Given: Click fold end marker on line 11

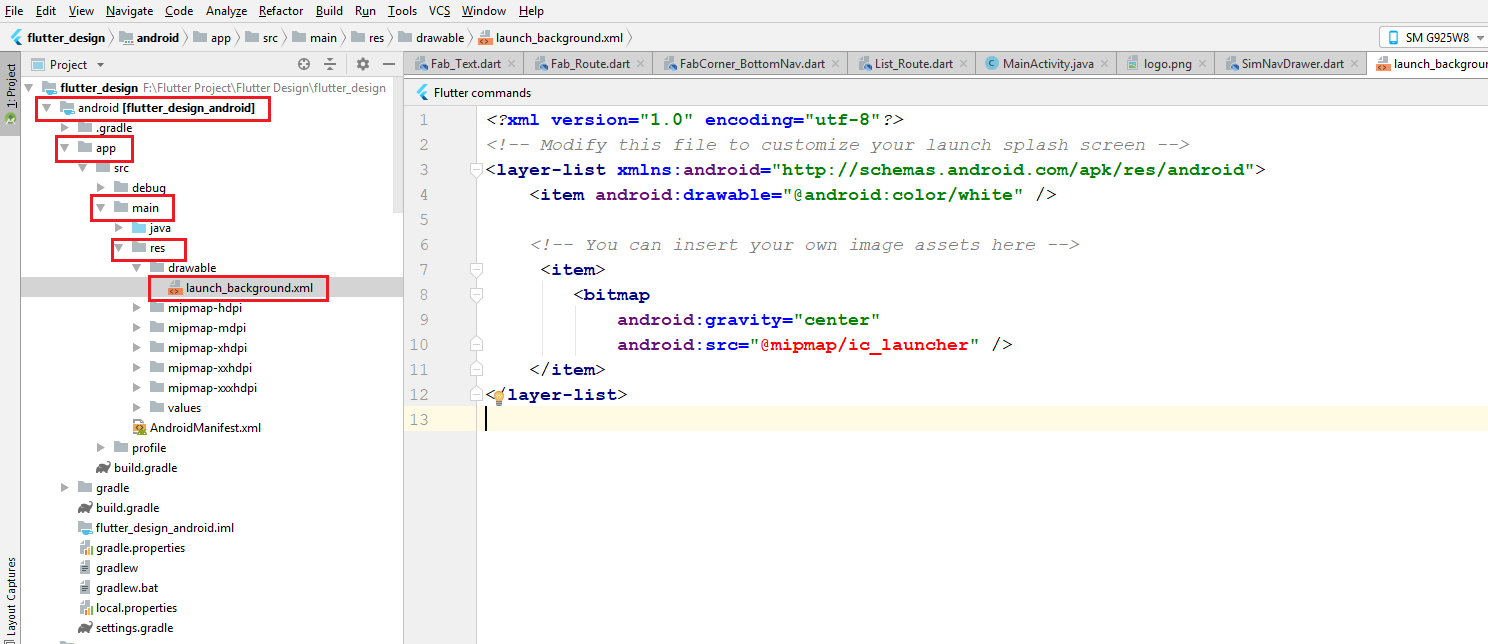Looking at the screenshot, I should tap(476, 370).
